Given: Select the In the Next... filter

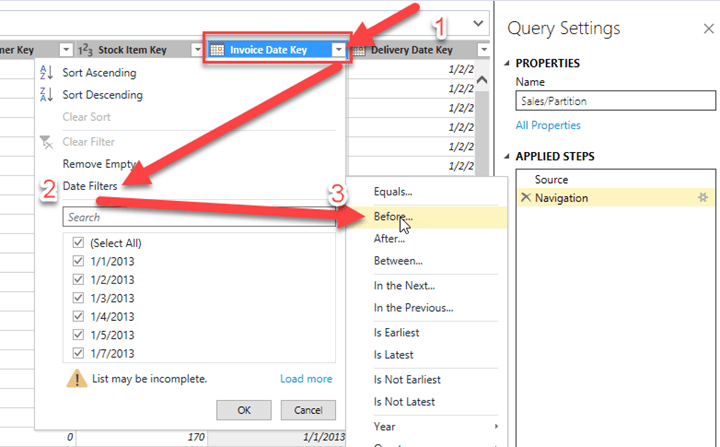Looking at the screenshot, I should [x=404, y=285].
